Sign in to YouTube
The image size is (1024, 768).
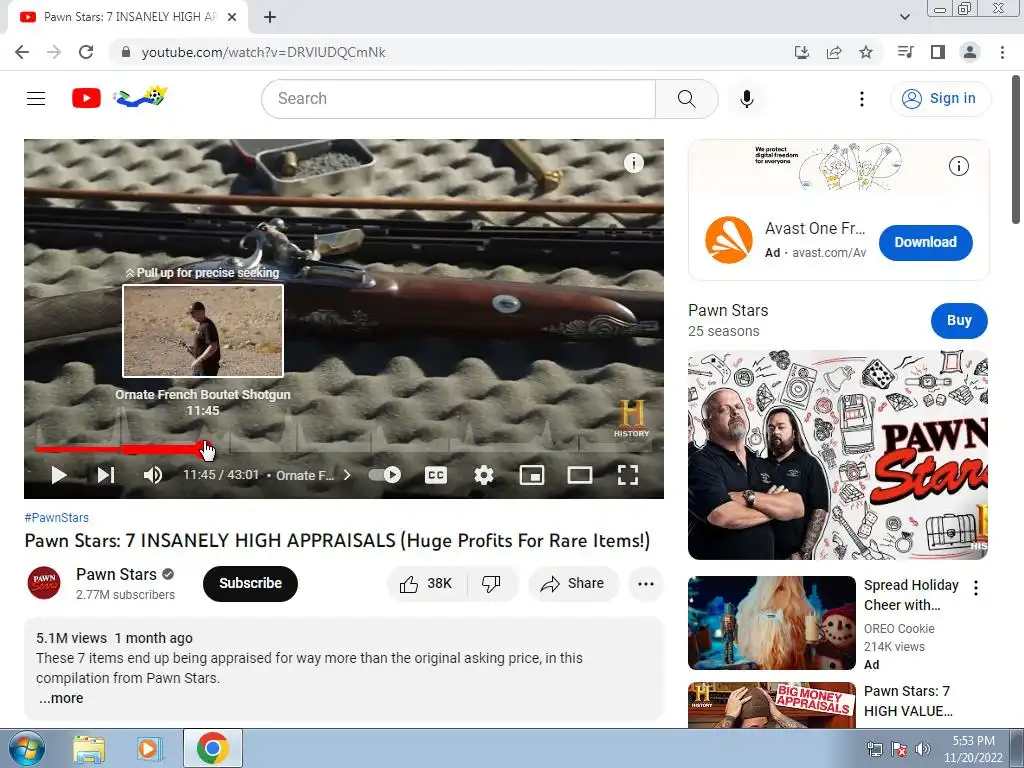pyautogui.click(x=940, y=99)
